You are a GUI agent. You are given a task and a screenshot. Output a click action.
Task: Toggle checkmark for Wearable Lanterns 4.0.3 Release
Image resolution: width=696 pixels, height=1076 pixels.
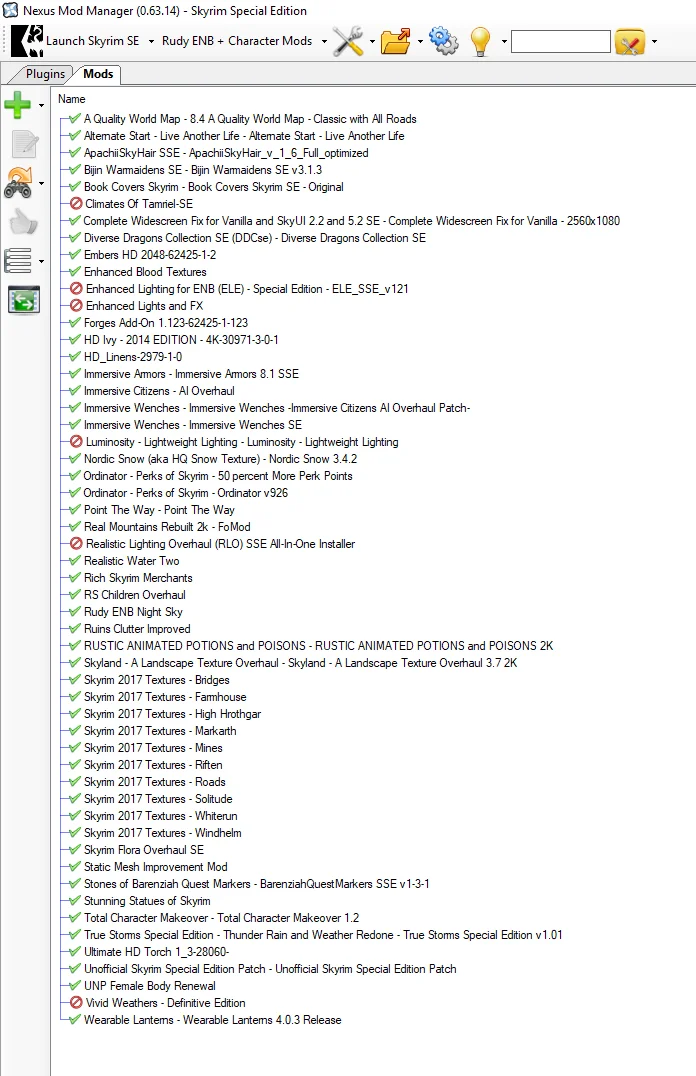click(76, 1020)
